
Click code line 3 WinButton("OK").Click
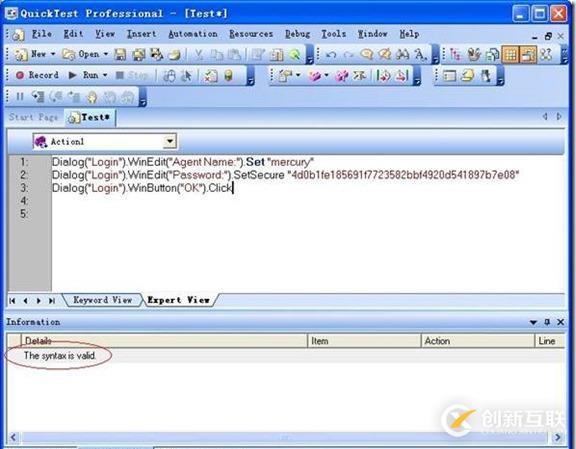[143, 188]
